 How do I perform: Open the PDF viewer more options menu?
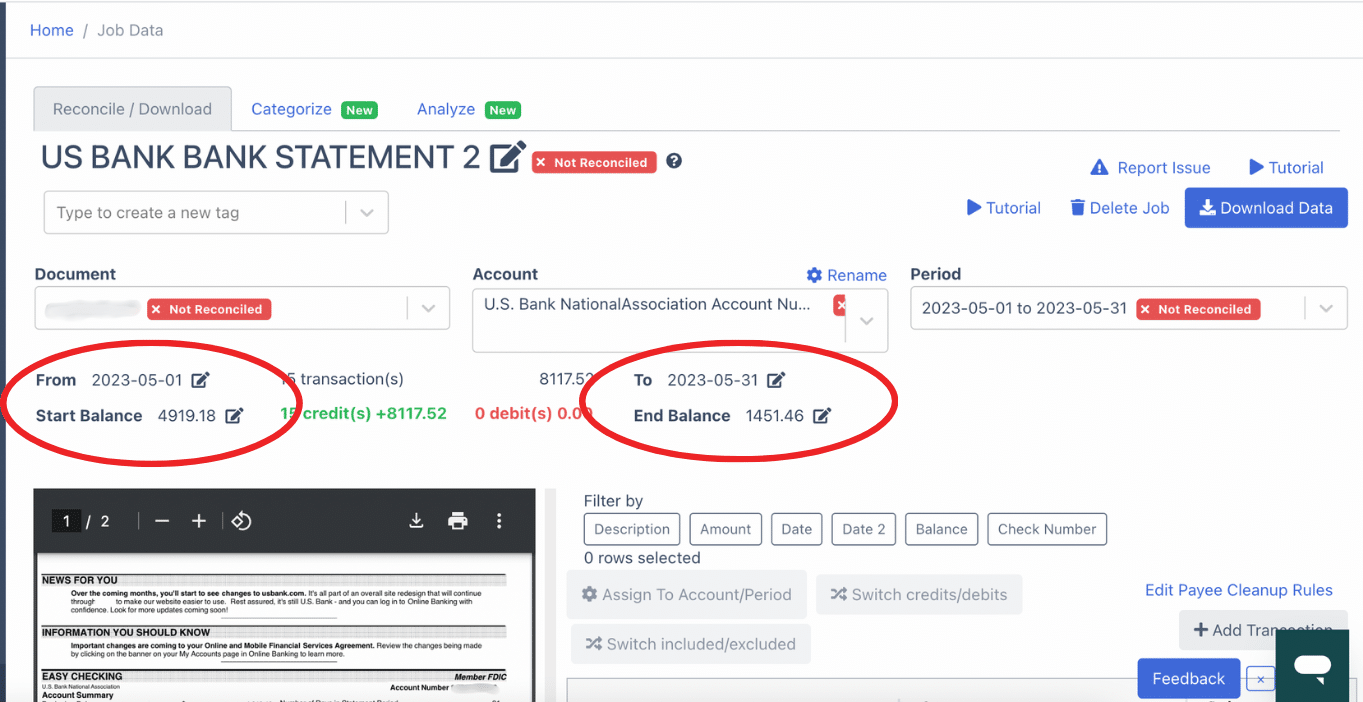499,521
